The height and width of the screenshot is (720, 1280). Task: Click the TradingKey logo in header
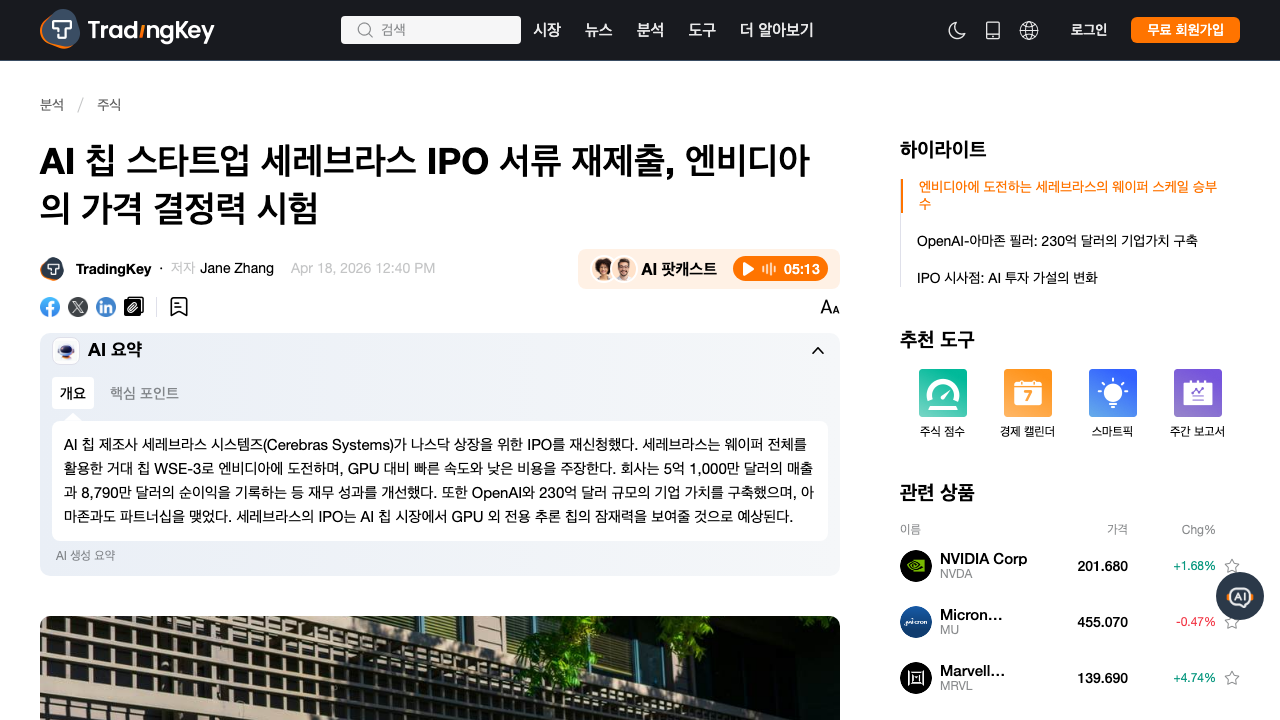127,30
